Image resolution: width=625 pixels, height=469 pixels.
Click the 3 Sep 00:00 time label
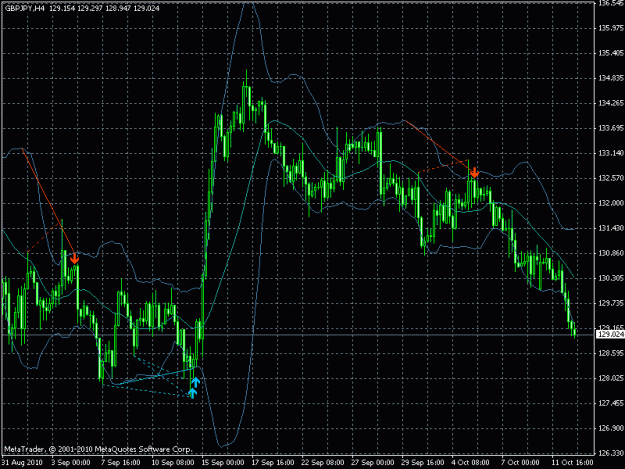[x=71, y=463]
